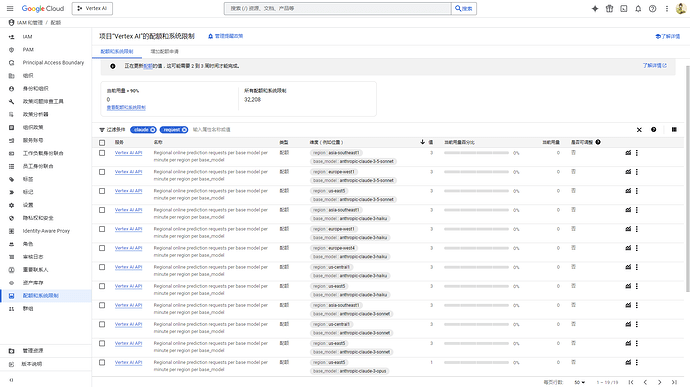This screenshot has height=387, width=690.
Task: Open more actions for us-central1 claude-3-haiku row
Action: click(637, 267)
